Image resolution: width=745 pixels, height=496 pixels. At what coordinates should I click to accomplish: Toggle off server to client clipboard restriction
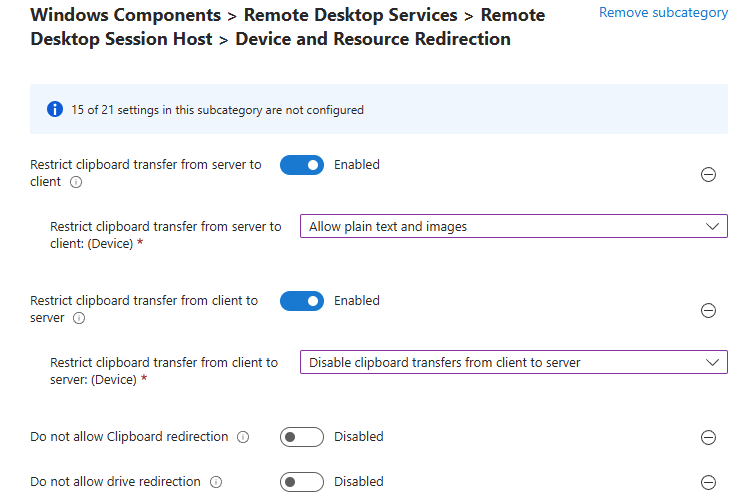302,165
